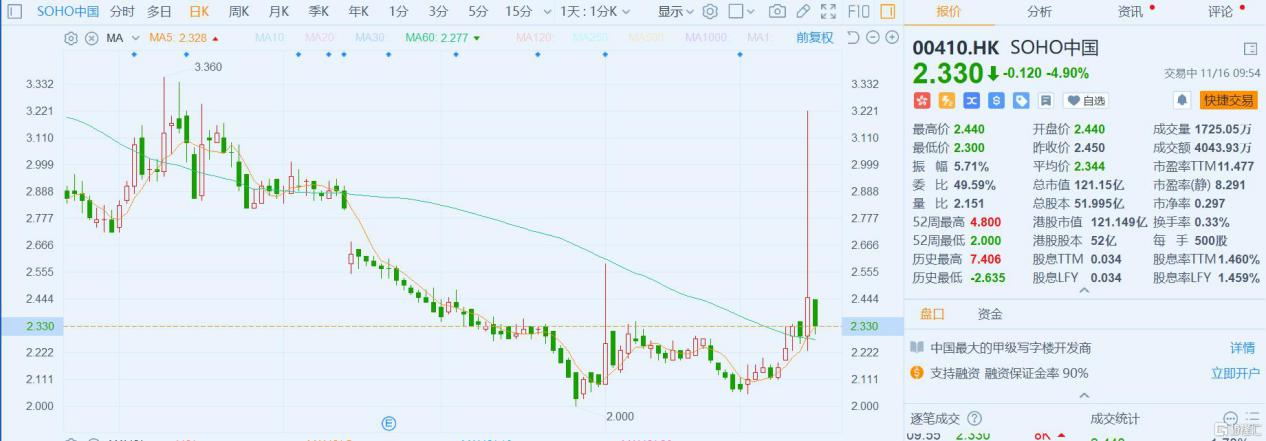Image resolution: width=1266 pixels, height=441 pixels.
Task: Expand more minute periods after 15分
Action: tap(545, 13)
